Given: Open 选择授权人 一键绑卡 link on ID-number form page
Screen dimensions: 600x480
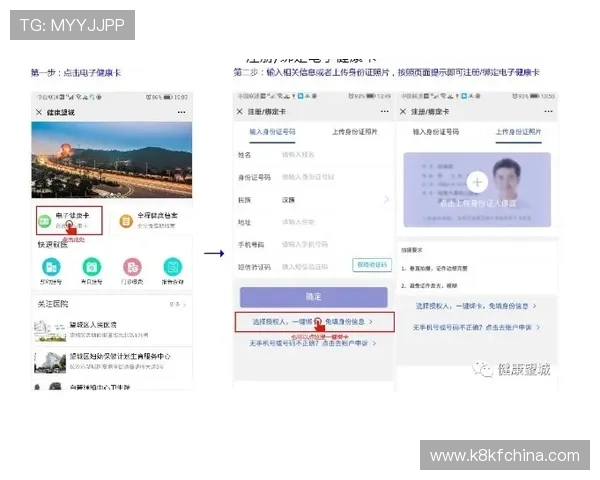Looking at the screenshot, I should [x=313, y=322].
